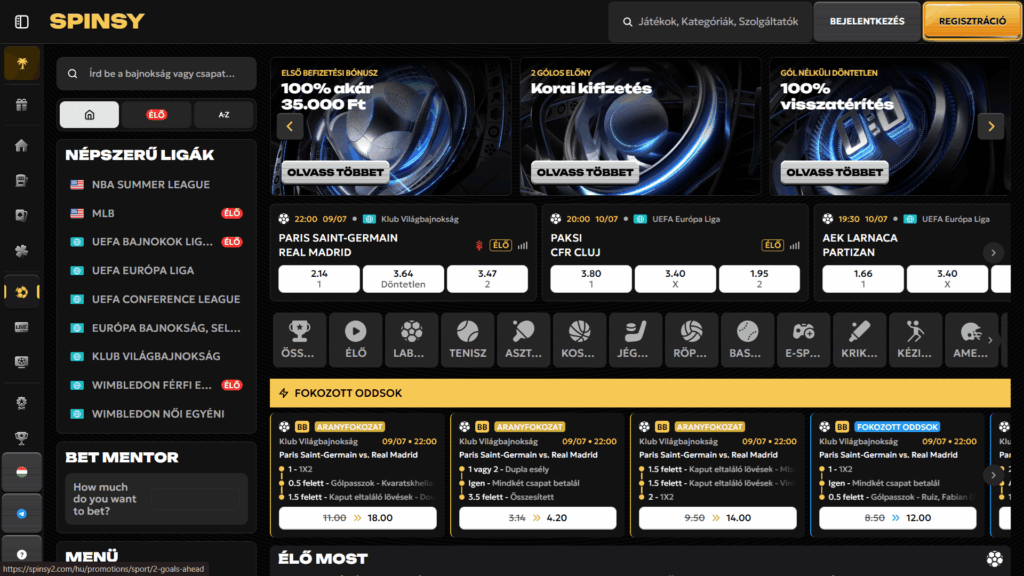Screen dimensions: 1024x576
Task: Pick the 18.00 boosted odds bet
Action: [358, 518]
